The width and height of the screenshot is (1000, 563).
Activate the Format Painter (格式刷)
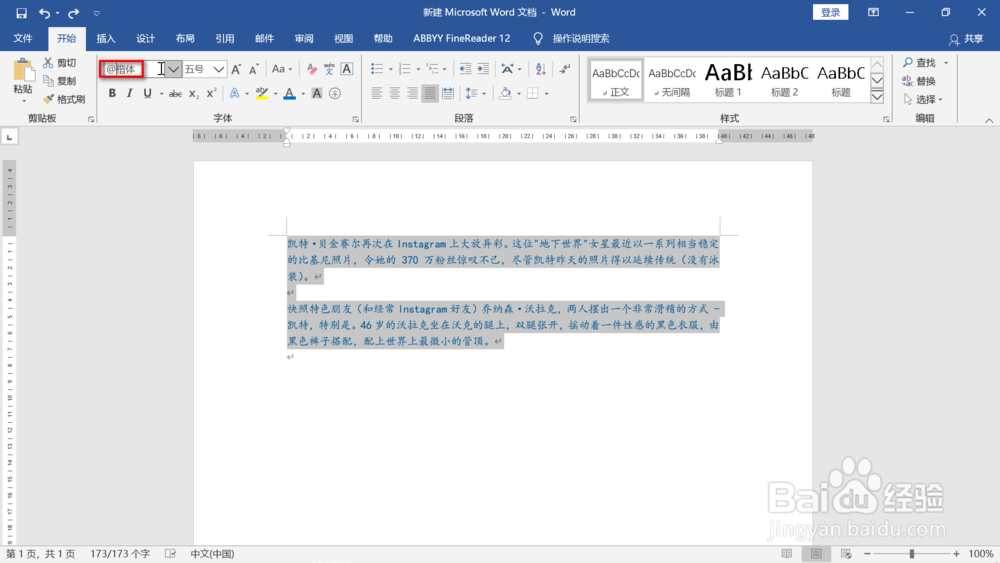click(x=64, y=99)
